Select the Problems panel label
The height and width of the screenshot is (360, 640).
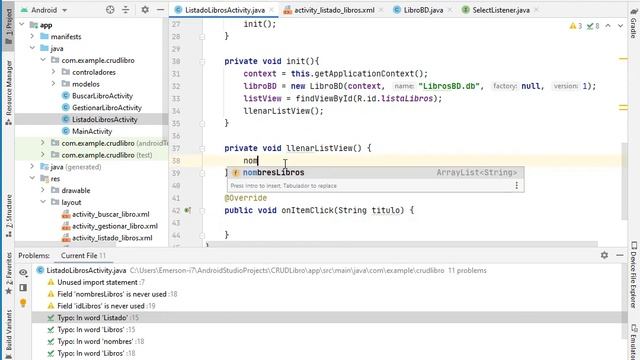(34, 256)
